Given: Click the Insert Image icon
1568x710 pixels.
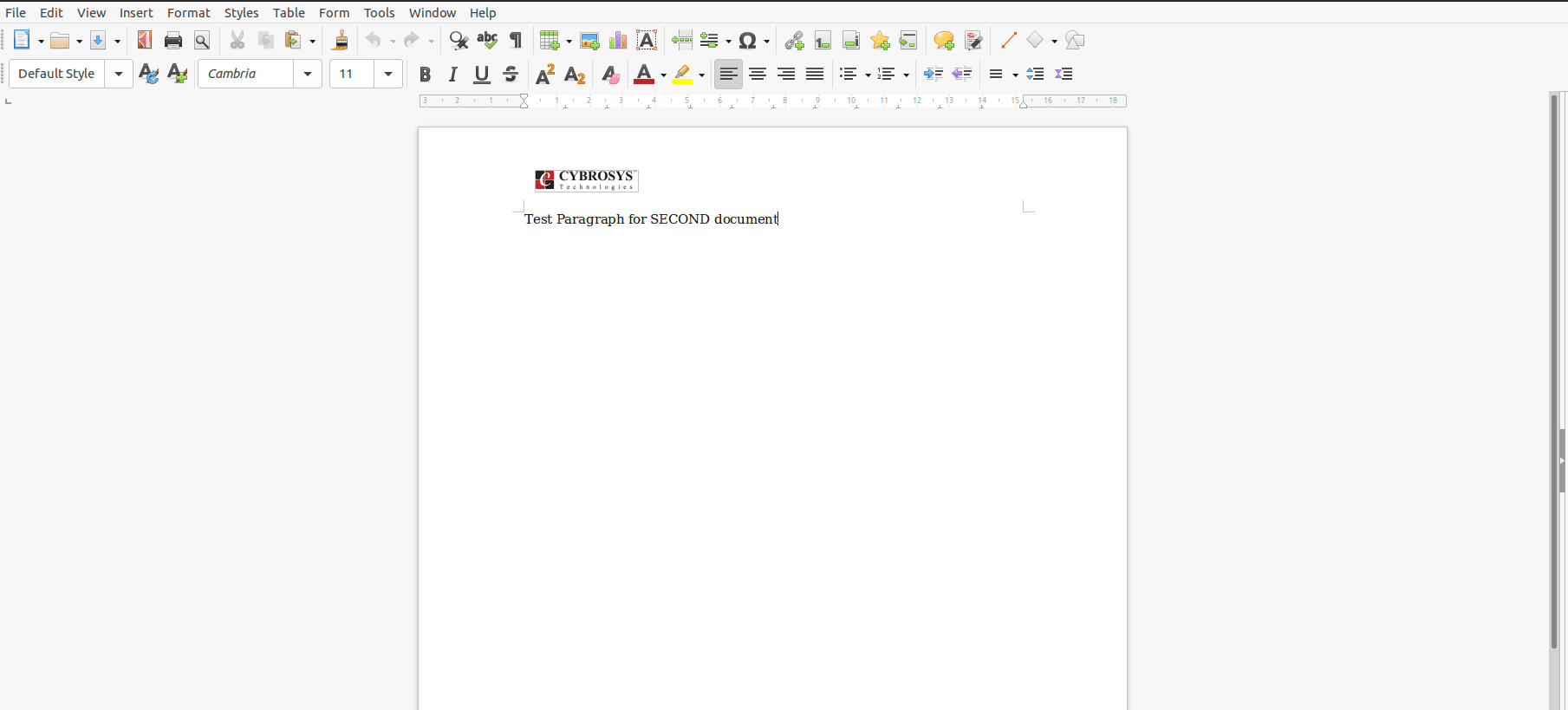Looking at the screenshot, I should 589,40.
